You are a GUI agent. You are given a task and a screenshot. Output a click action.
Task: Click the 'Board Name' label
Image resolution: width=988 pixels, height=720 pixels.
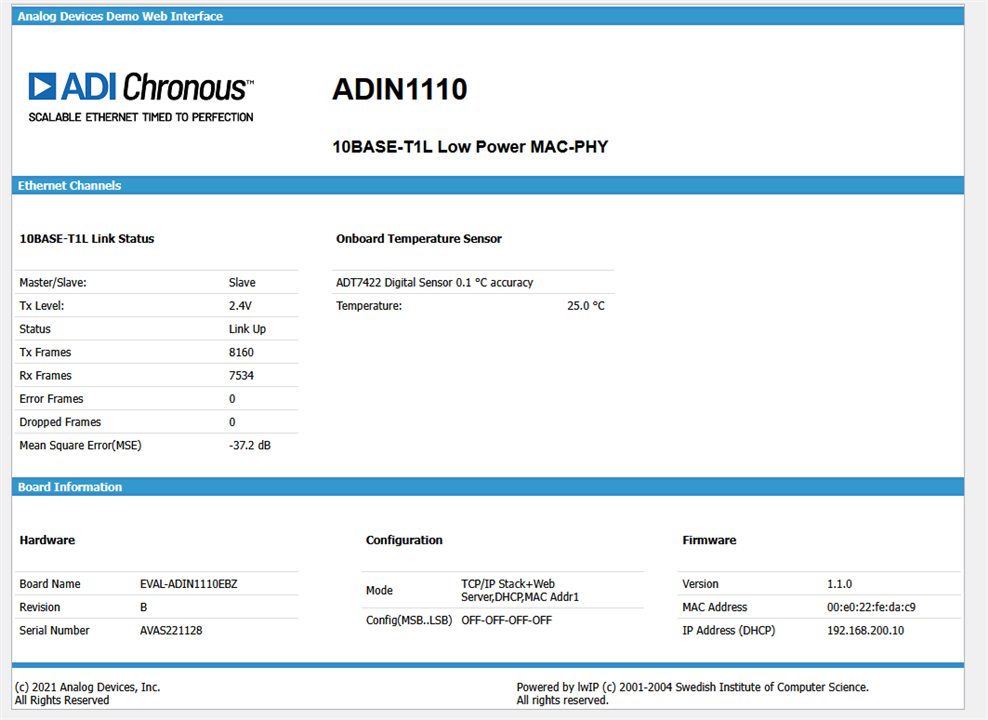point(50,584)
